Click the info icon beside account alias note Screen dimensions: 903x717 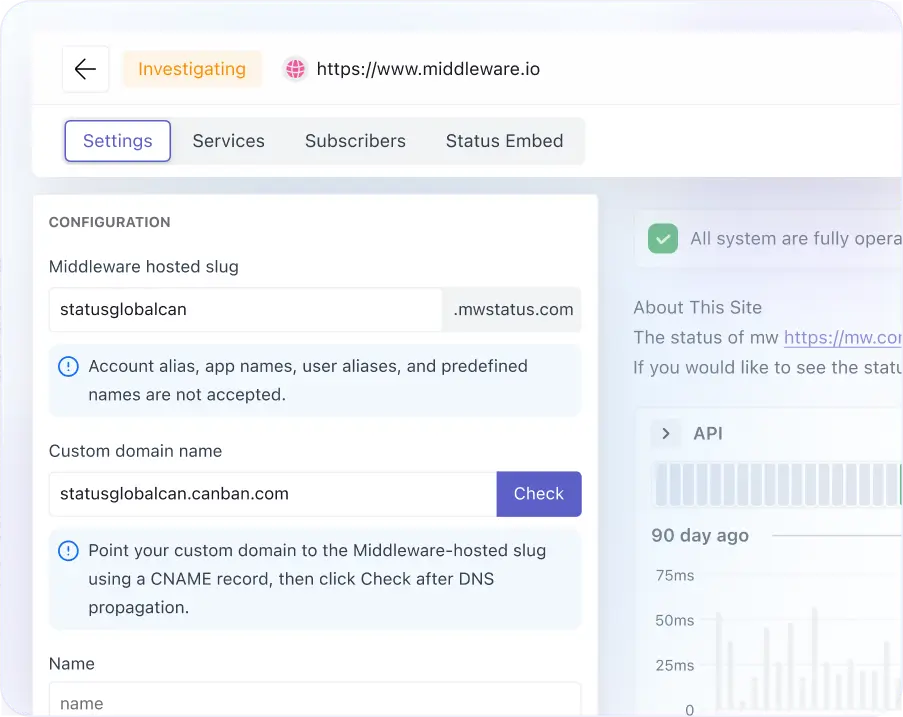point(69,366)
